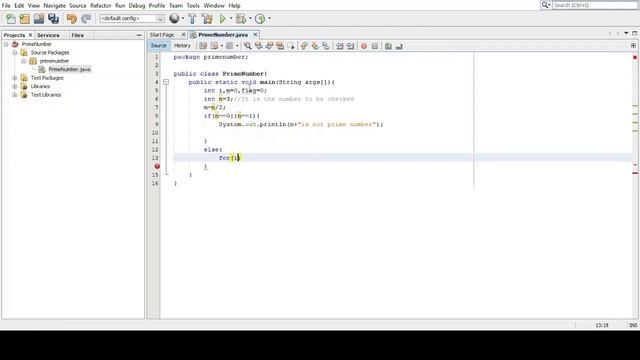Click the New File toolbar icon

tap(11, 19)
